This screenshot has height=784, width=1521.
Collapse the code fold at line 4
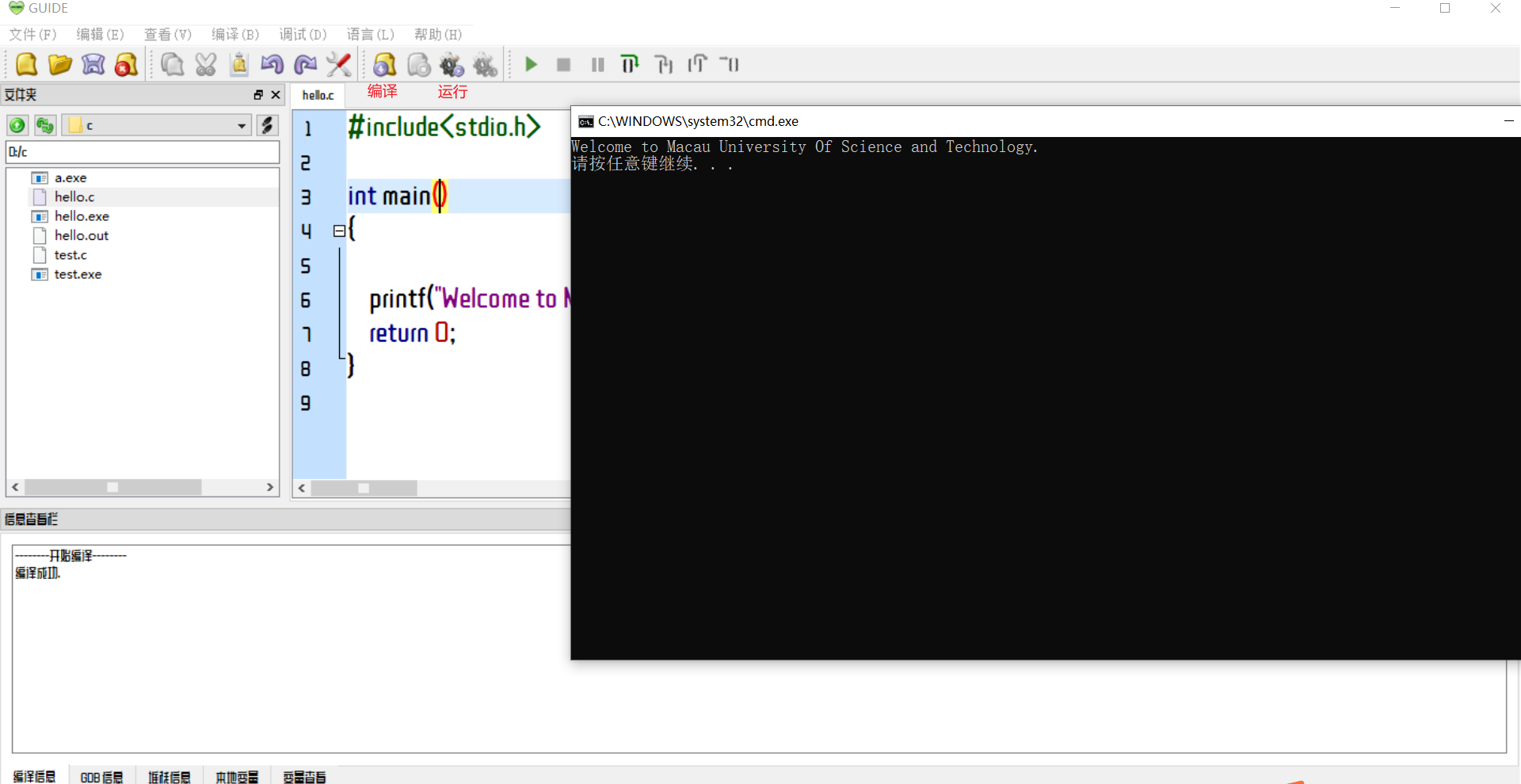(x=339, y=231)
